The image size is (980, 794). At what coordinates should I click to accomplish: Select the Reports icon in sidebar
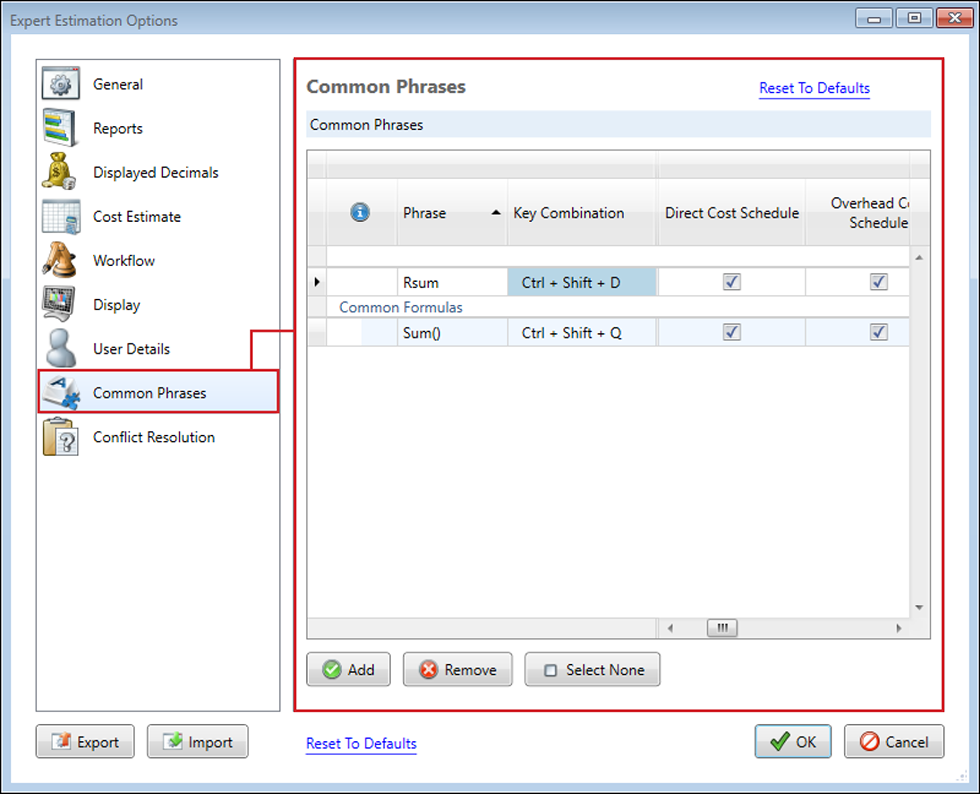coord(60,128)
